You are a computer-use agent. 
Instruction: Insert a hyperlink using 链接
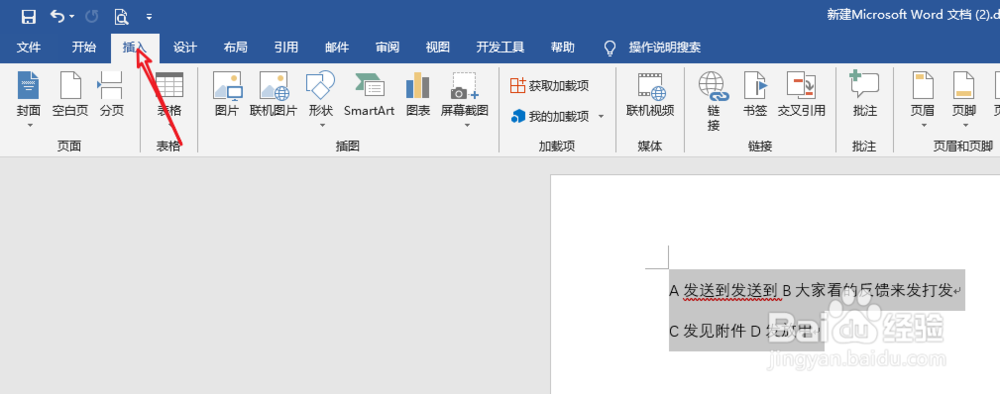714,101
